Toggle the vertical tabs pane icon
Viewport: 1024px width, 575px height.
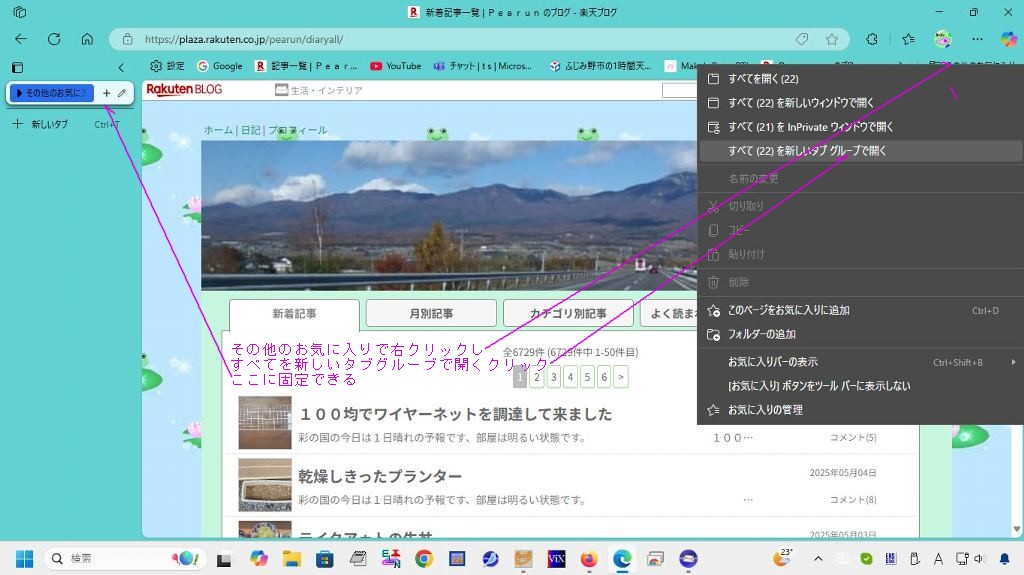pyautogui.click(x=17, y=67)
